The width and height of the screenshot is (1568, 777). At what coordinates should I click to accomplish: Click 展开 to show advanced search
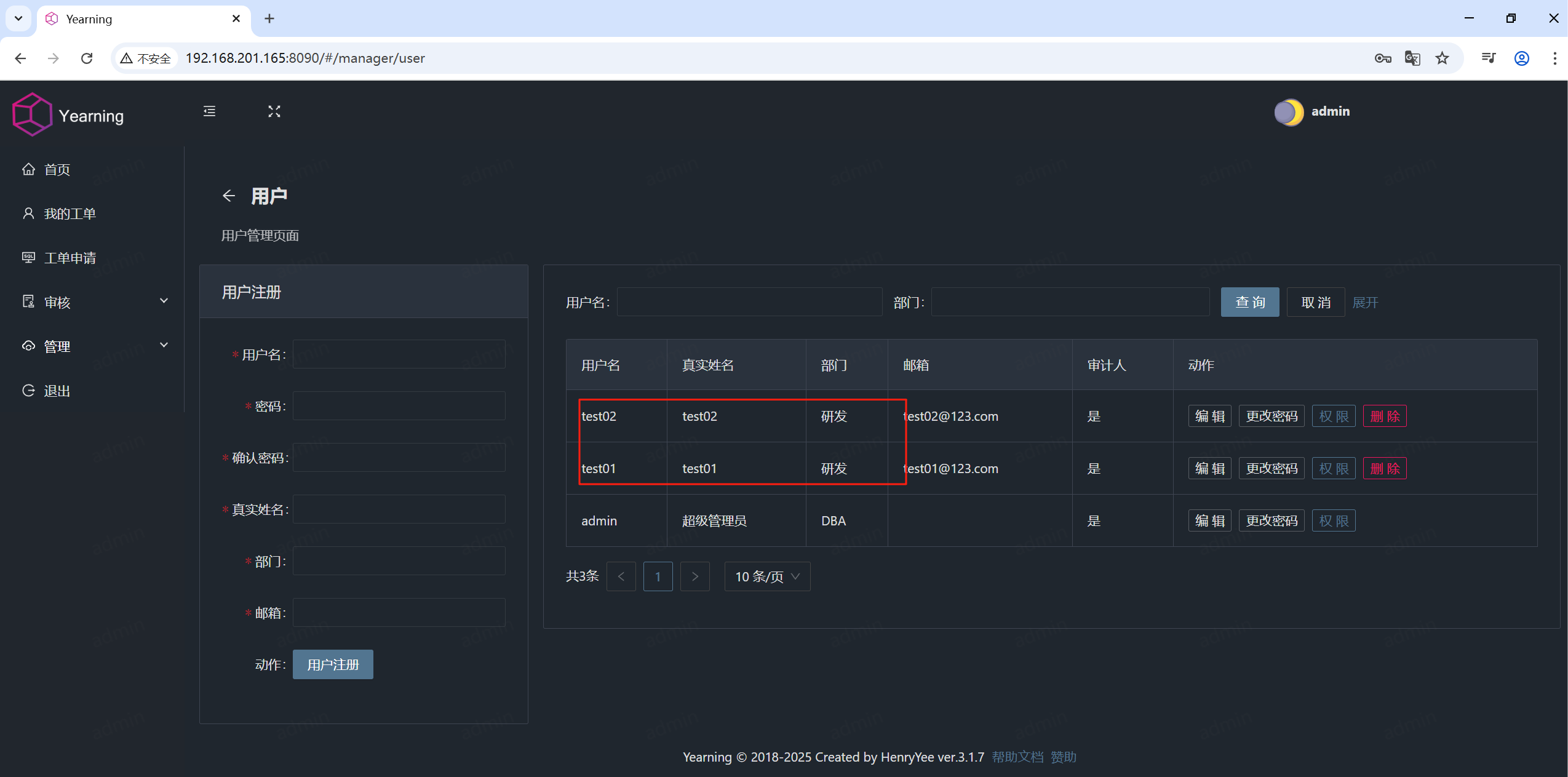point(1366,302)
